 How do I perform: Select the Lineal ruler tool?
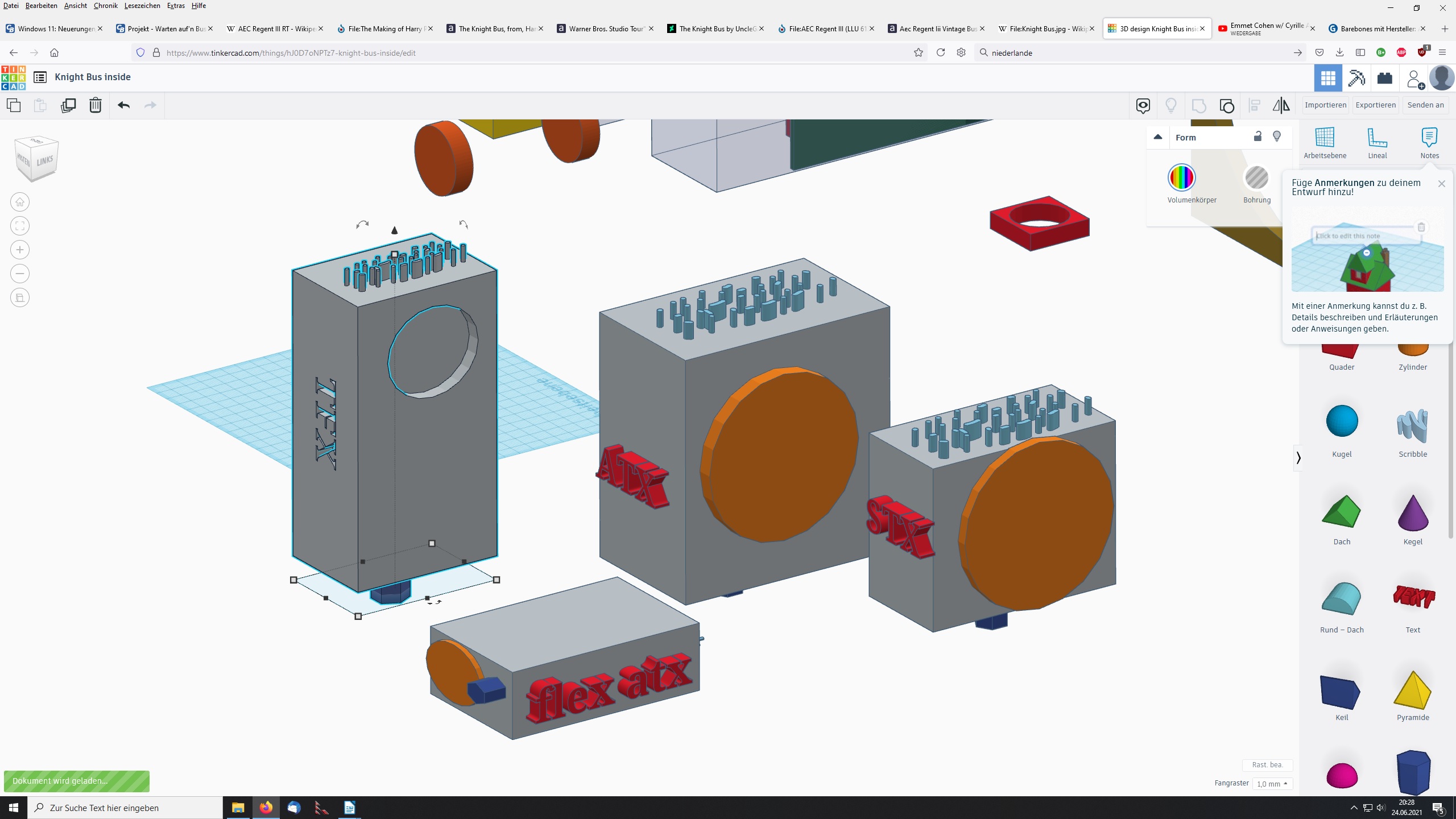[x=1377, y=143]
